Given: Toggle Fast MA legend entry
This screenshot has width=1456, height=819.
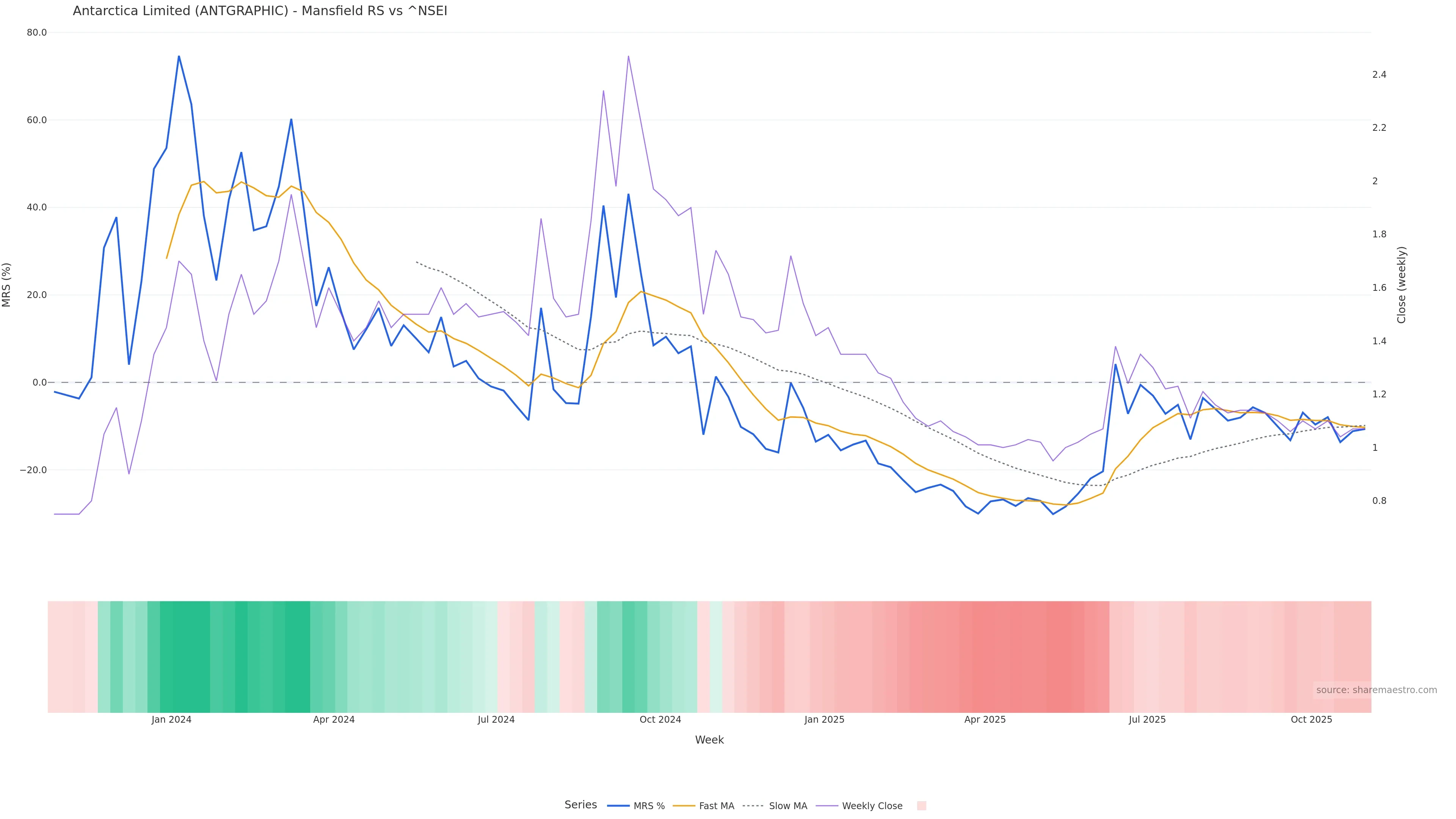Looking at the screenshot, I should coord(716,806).
